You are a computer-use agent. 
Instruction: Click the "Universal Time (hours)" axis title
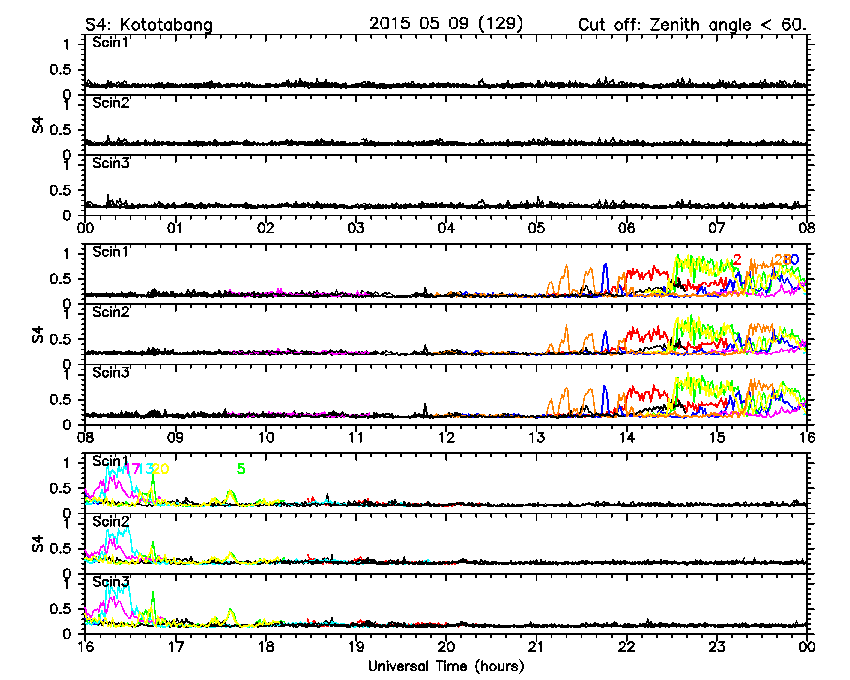pos(446,666)
